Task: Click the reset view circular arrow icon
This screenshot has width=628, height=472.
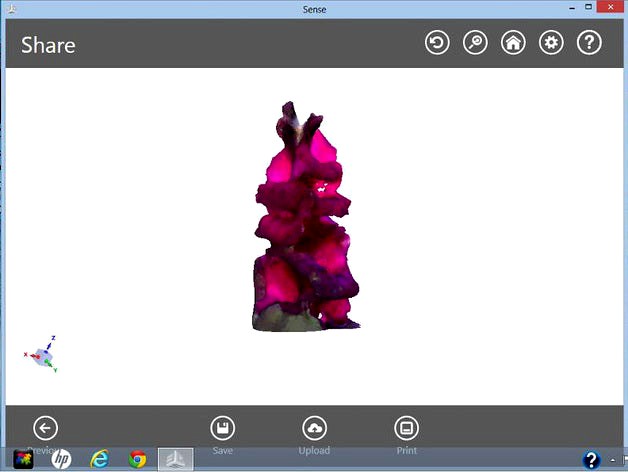Action: [x=437, y=43]
